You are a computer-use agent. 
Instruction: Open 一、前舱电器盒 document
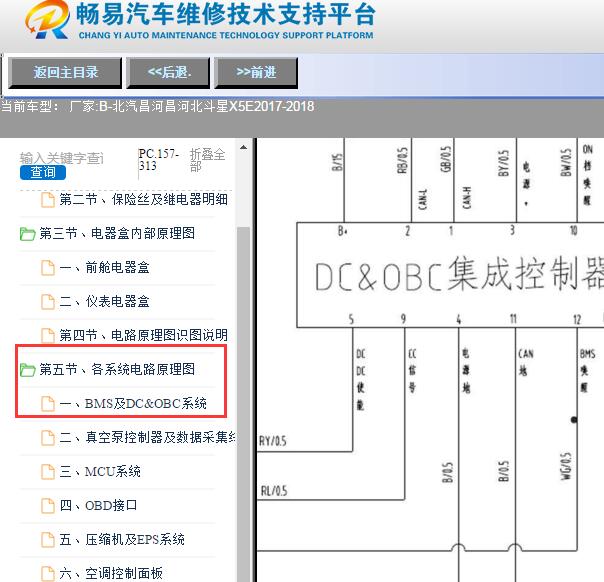coord(104,267)
